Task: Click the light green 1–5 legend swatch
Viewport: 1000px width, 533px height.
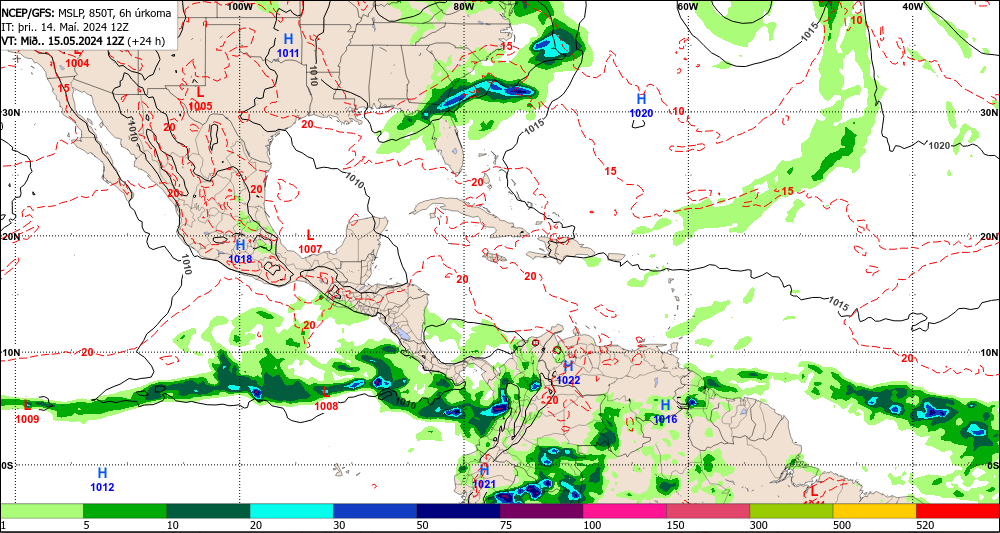Action: pos(41,511)
